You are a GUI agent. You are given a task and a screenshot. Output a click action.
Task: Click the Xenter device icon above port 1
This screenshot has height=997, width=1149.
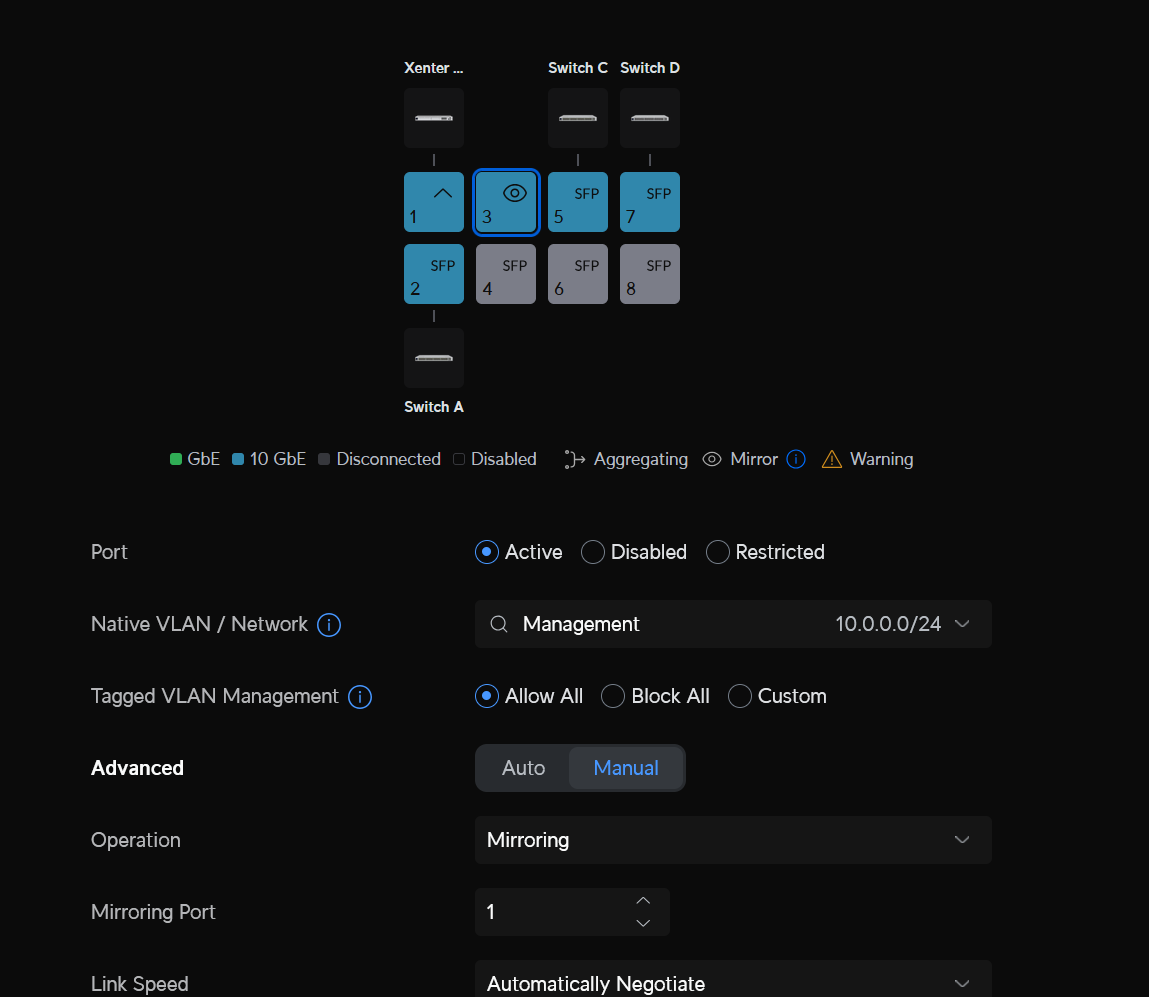[x=434, y=118]
